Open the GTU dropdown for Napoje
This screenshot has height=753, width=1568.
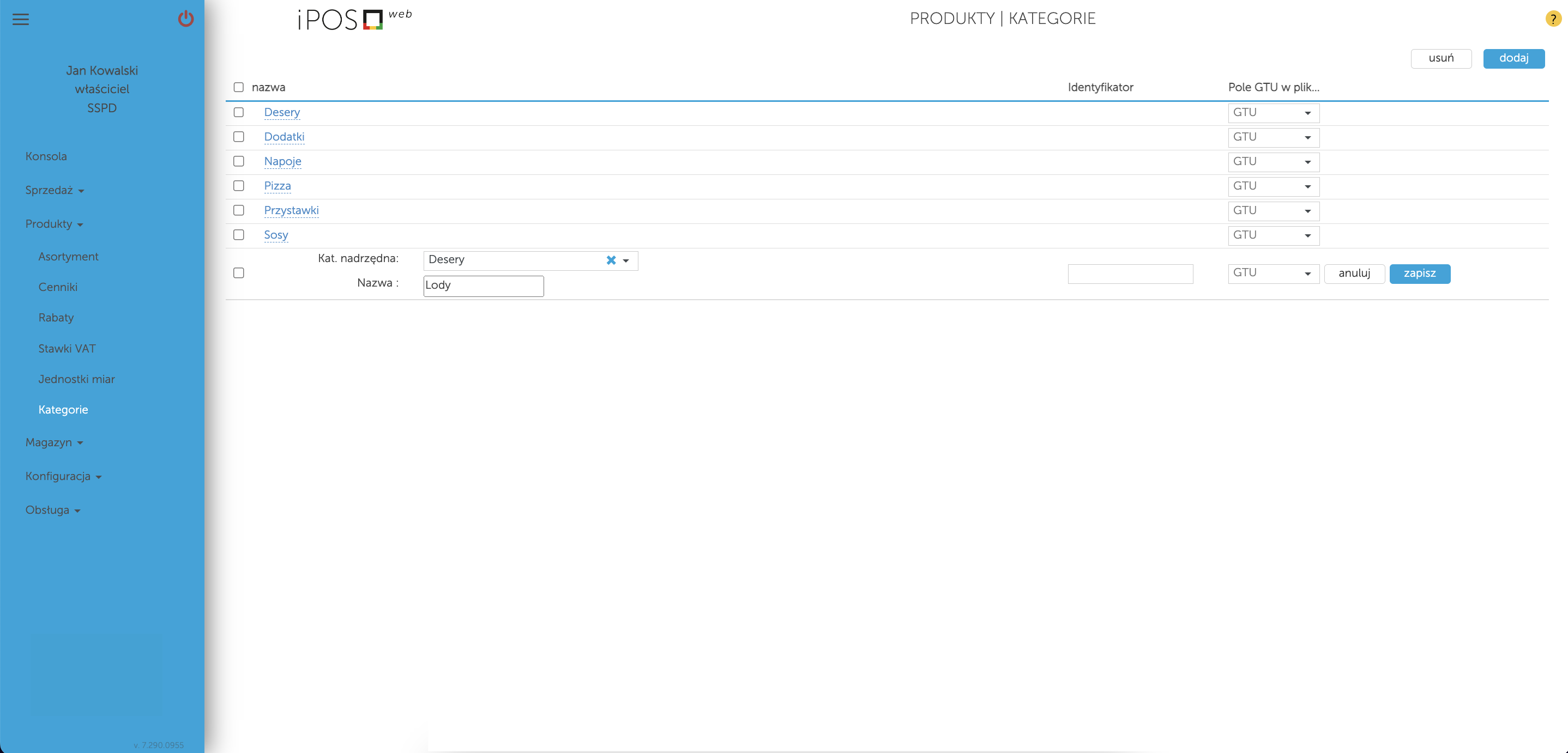point(1273,162)
